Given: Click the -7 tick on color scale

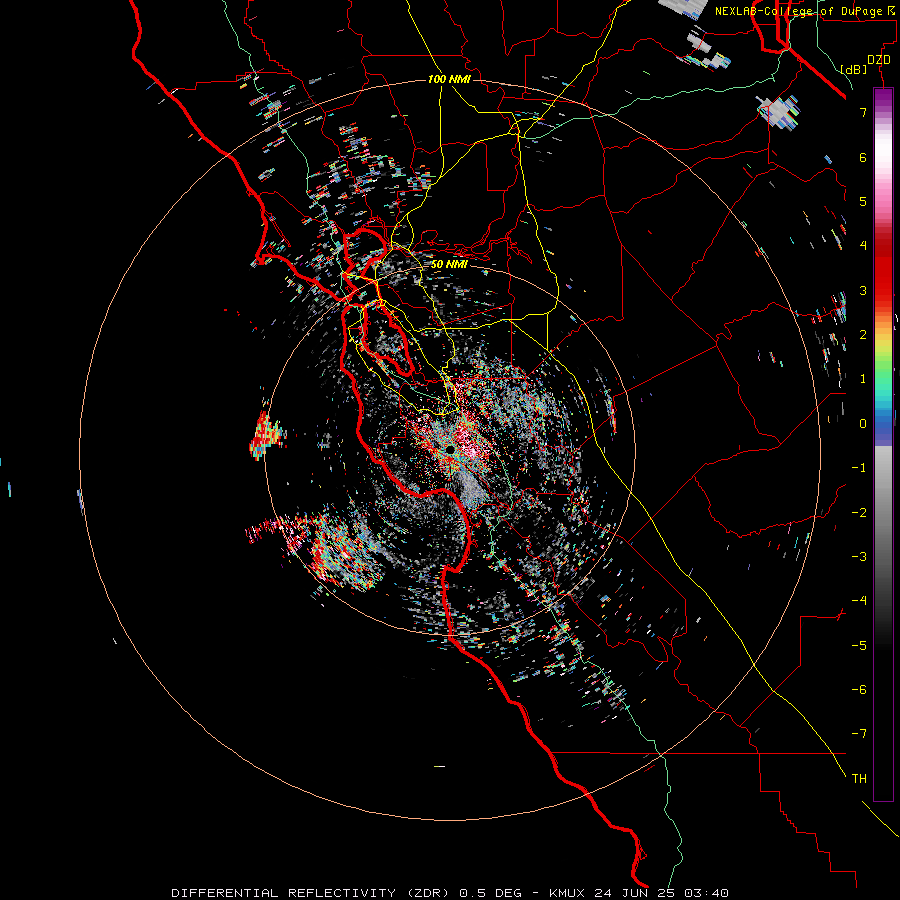Looking at the screenshot, I should coord(859,734).
